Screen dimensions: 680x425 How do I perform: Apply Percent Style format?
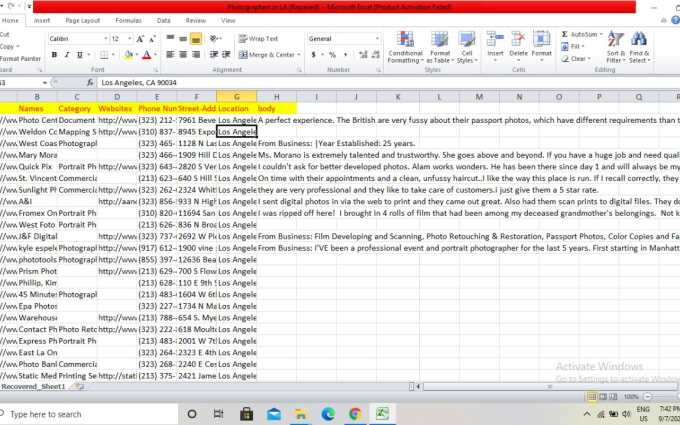pos(332,55)
